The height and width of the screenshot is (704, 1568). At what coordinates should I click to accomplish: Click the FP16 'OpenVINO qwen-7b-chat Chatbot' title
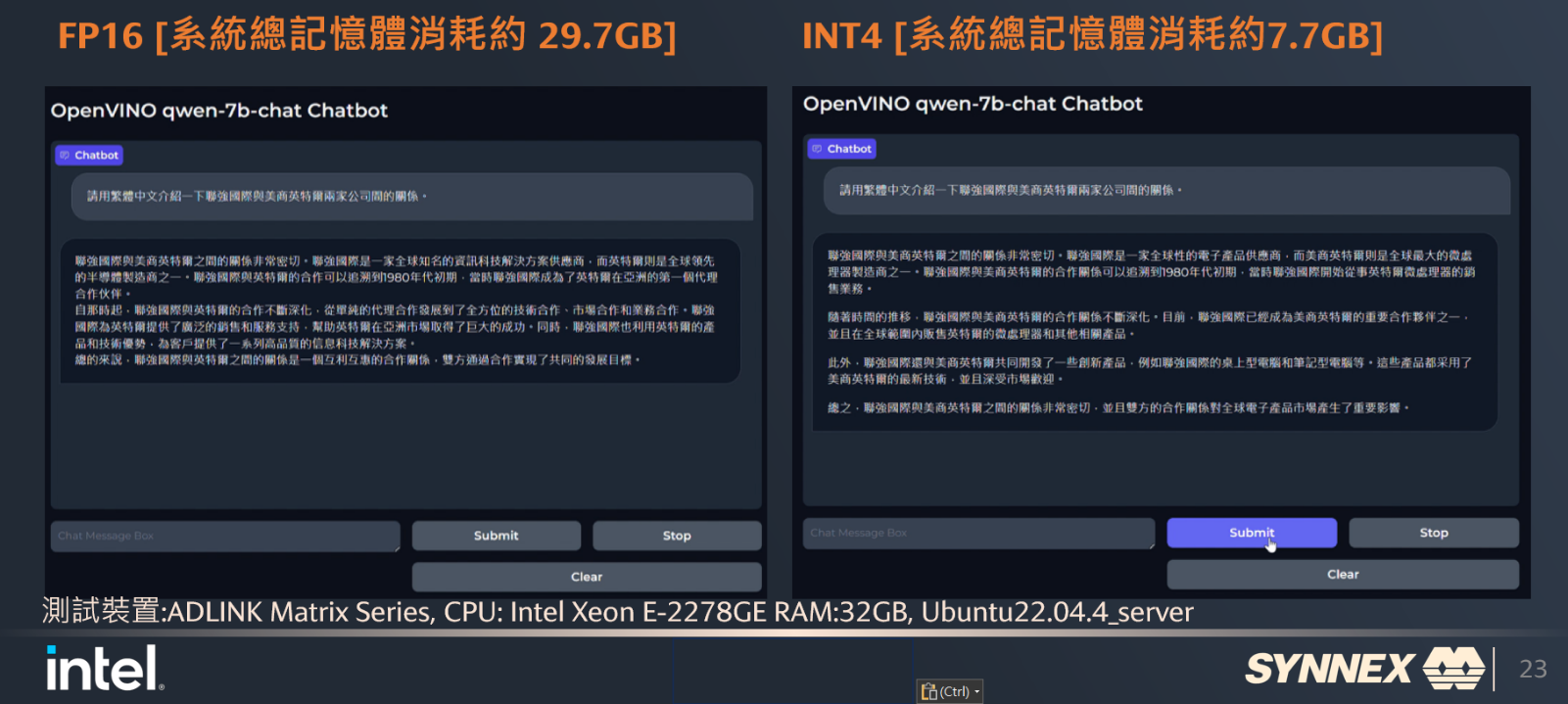click(219, 111)
